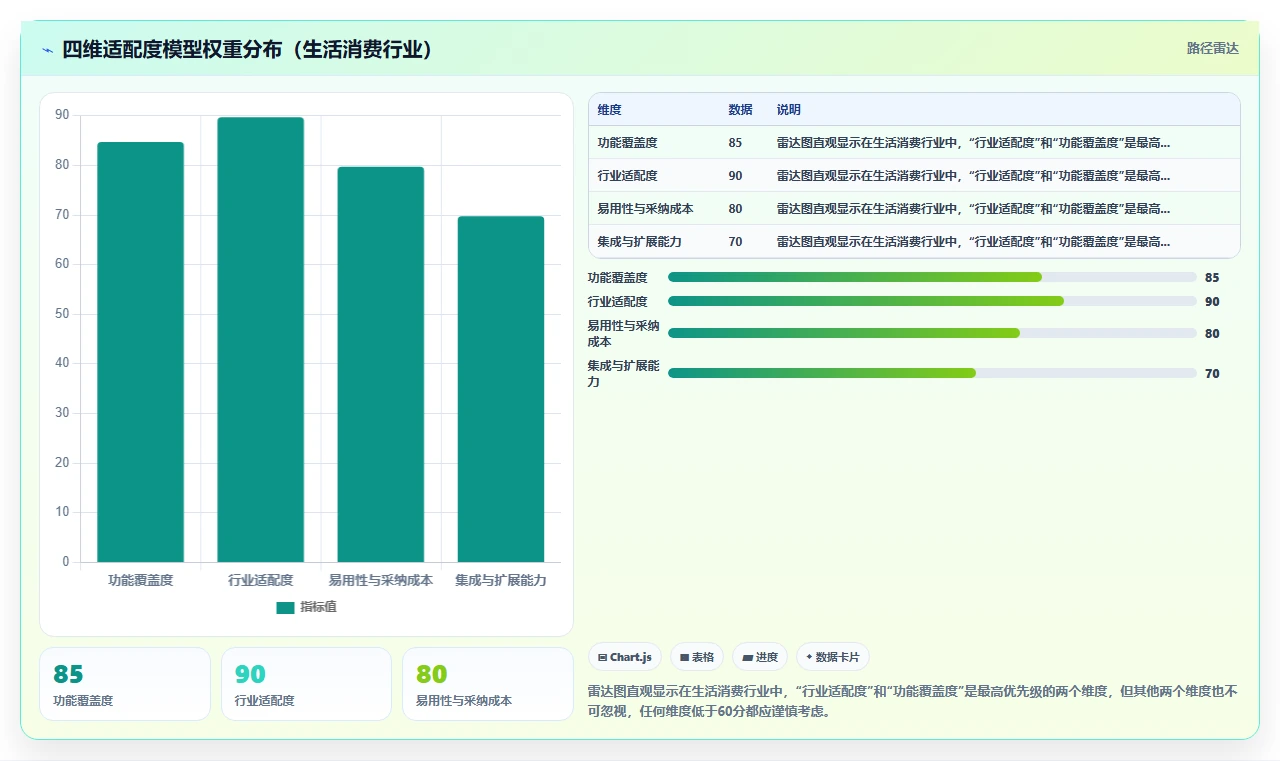The image size is (1280, 761).
Task: Click the 指标值 legend text
Action: coord(318,607)
